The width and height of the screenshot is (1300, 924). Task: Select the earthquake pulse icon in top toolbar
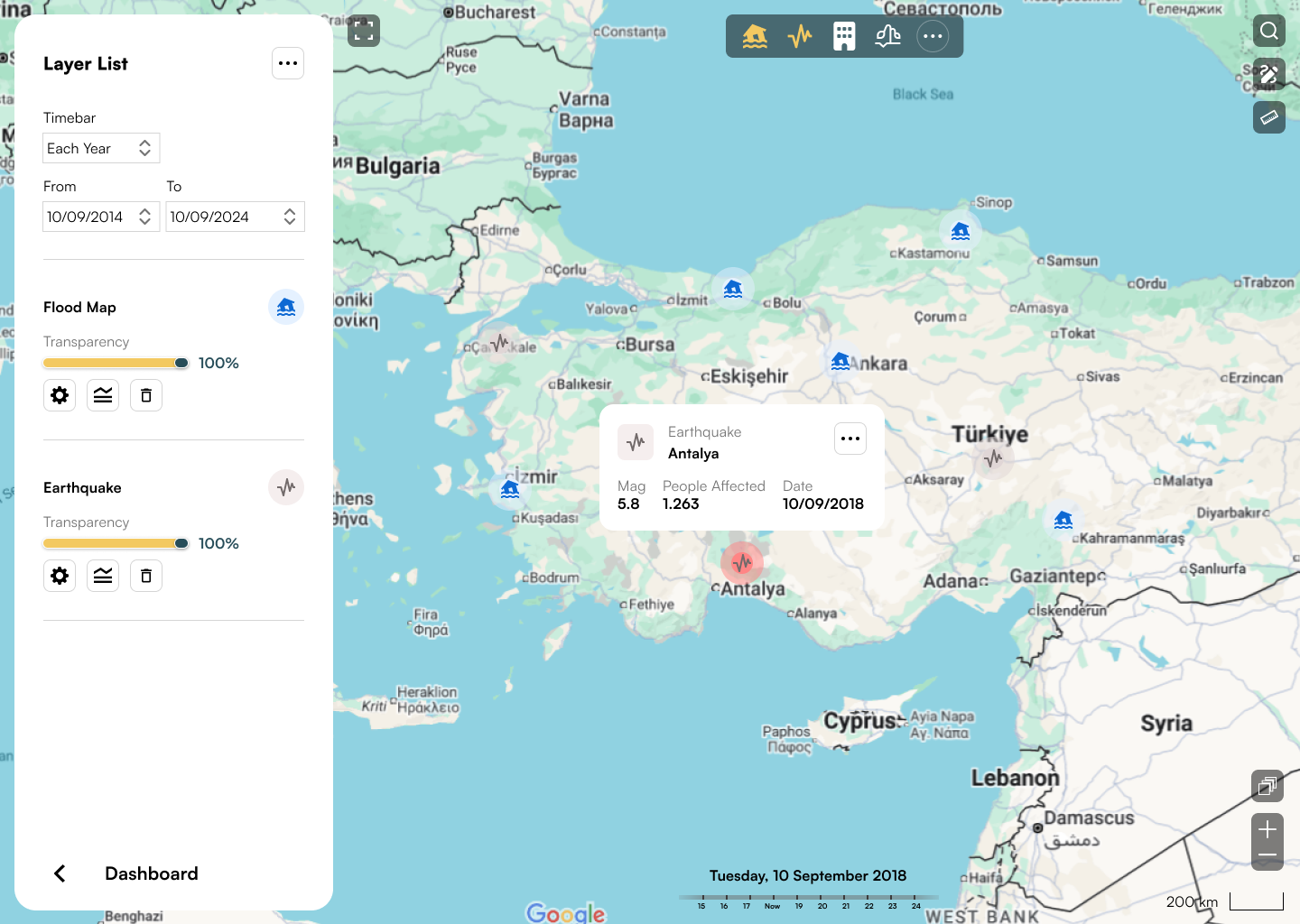(800, 36)
